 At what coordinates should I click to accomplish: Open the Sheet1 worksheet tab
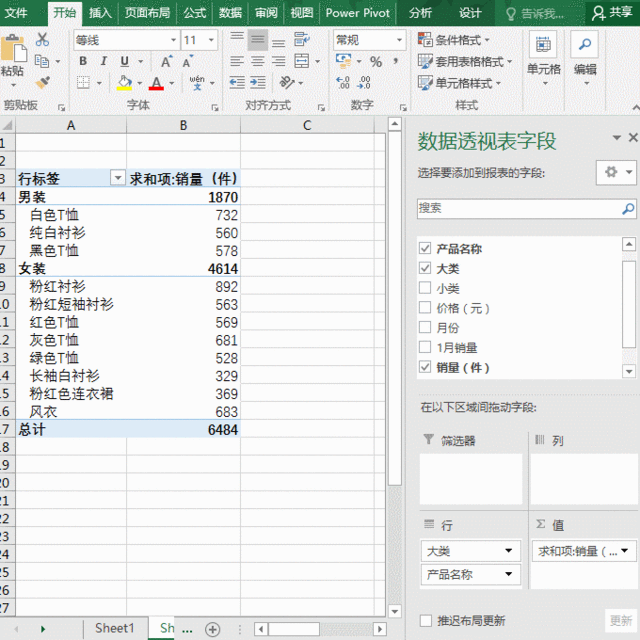(115, 628)
